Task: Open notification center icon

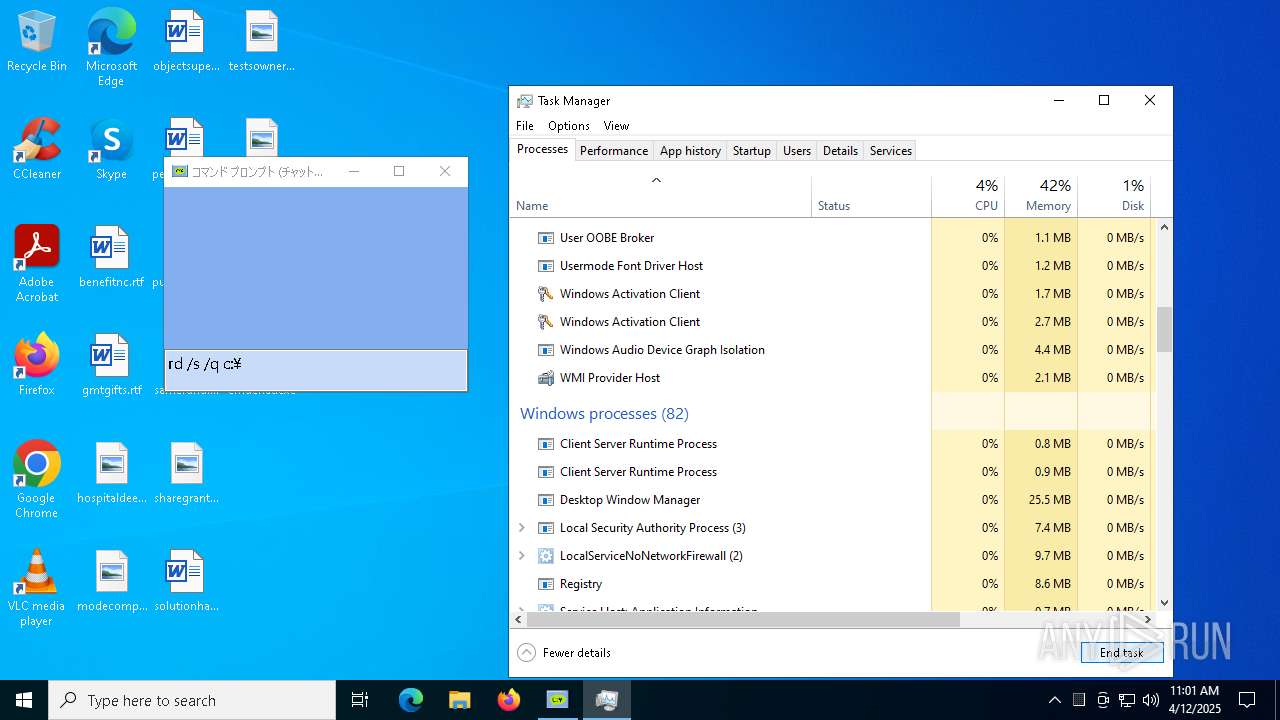Action: point(1247,700)
